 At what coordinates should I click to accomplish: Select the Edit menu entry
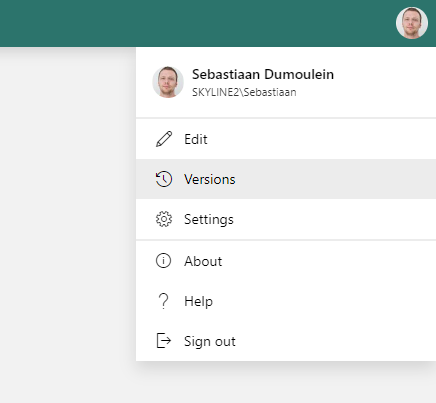(x=286, y=139)
